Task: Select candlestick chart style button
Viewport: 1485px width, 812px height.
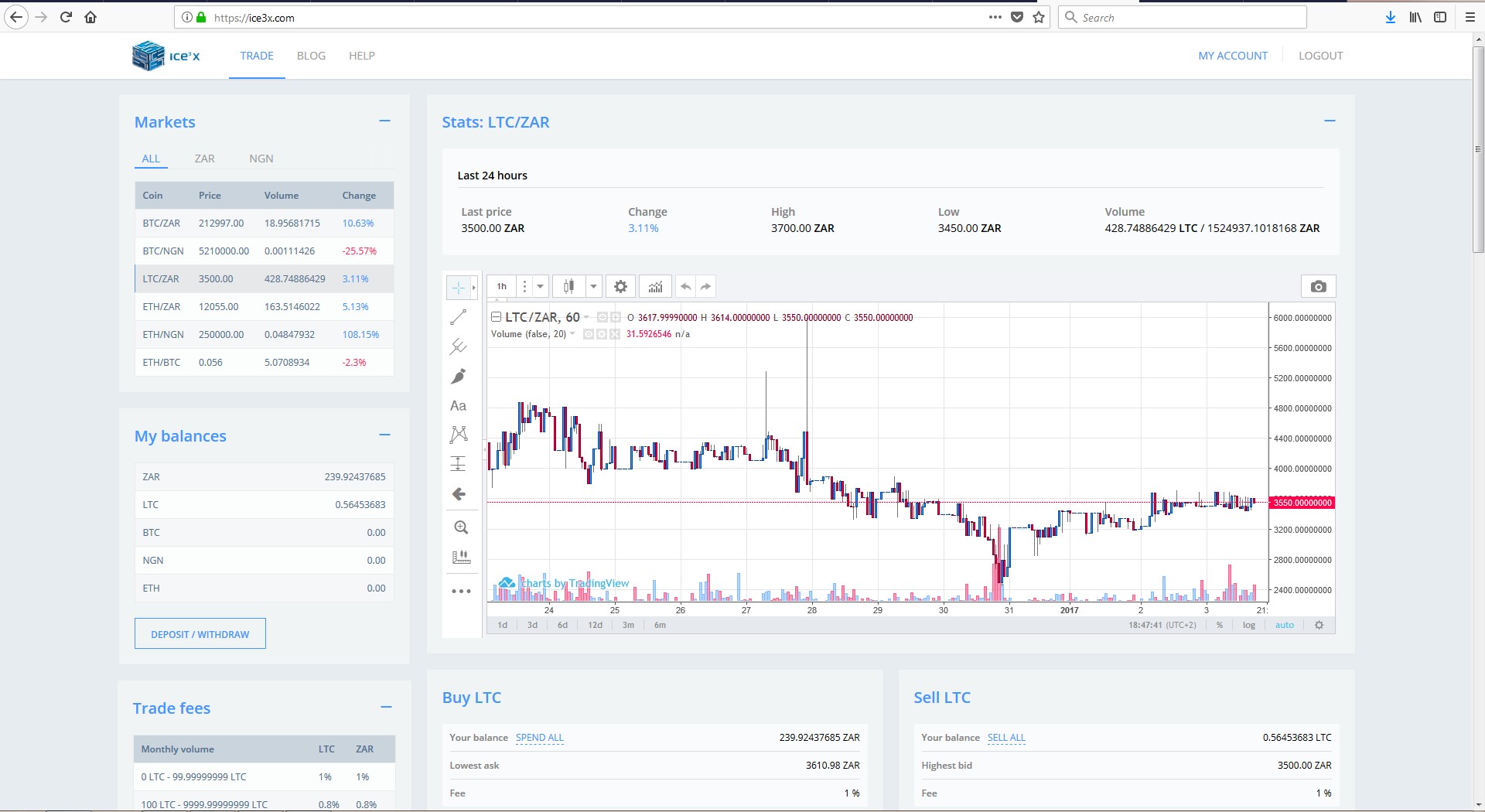Action: click(569, 287)
